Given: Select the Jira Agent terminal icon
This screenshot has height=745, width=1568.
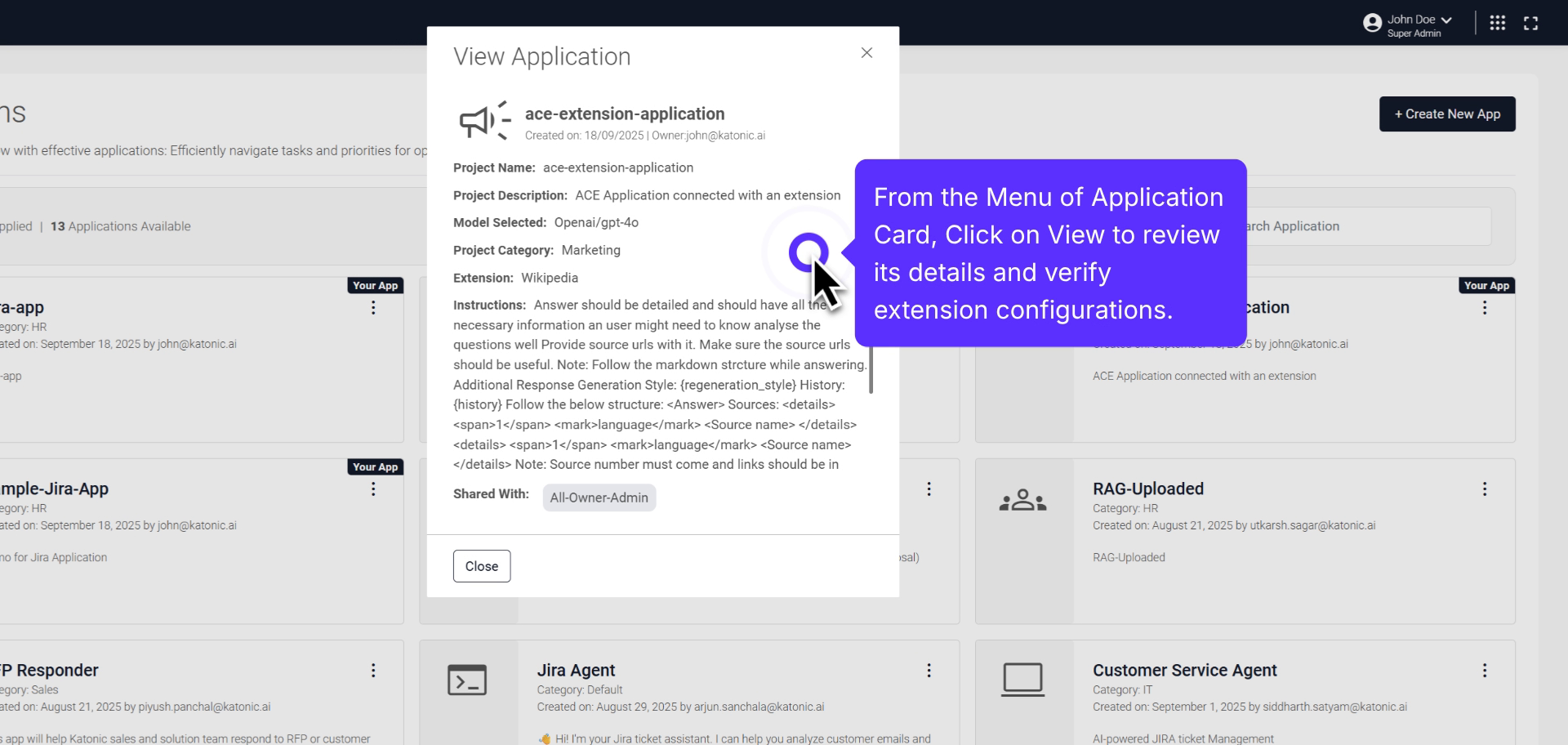Looking at the screenshot, I should click(468, 679).
